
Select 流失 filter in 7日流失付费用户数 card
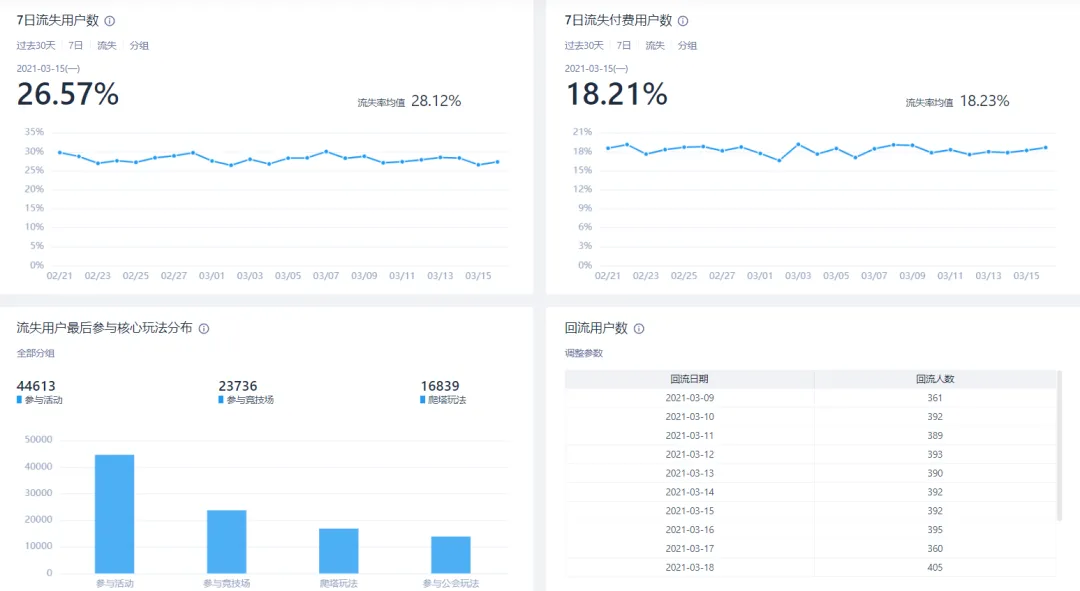point(655,45)
